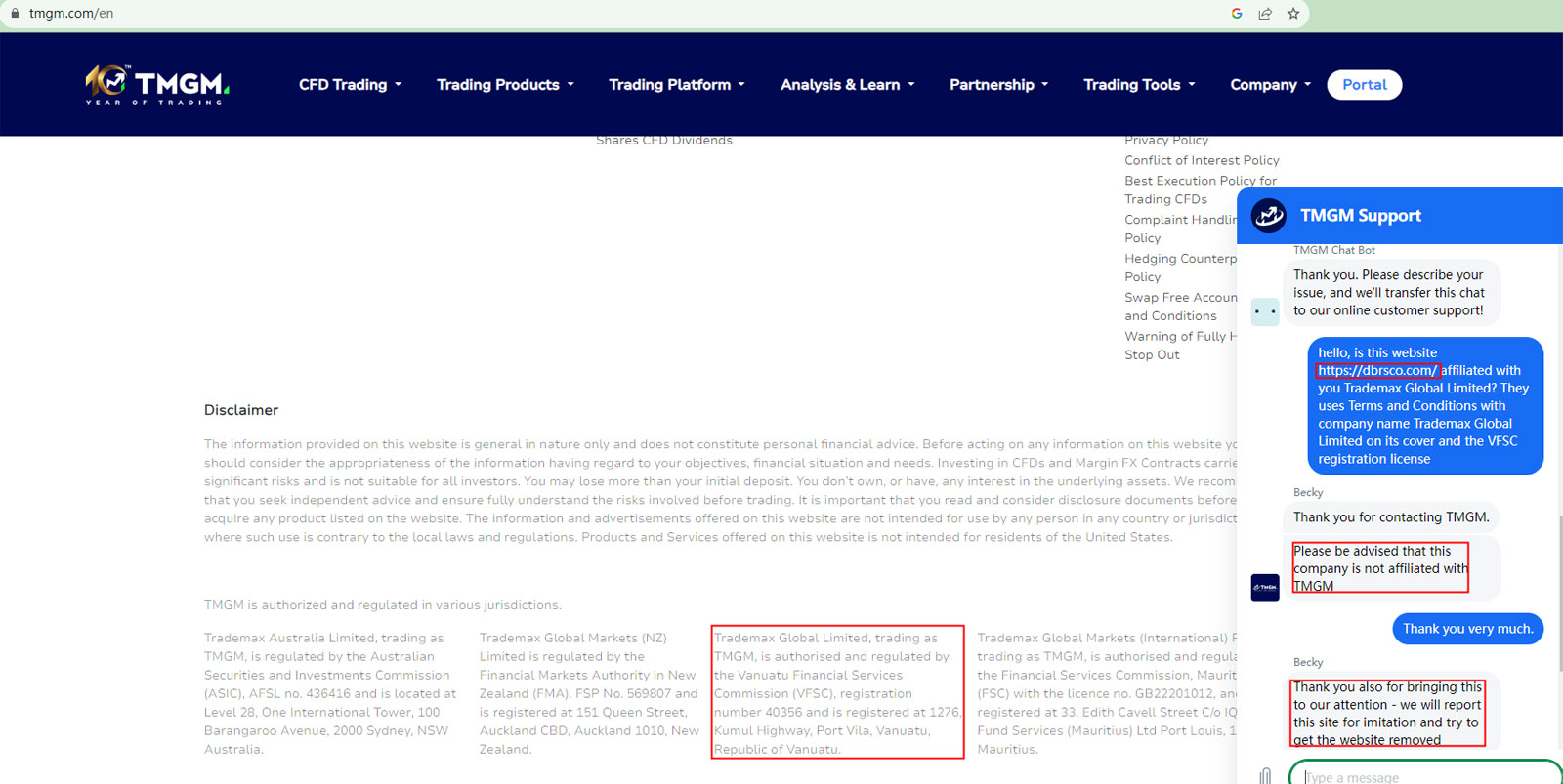This screenshot has height=784, width=1563.
Task: Click the address bar URL tmgm.com/en
Action: click(71, 14)
